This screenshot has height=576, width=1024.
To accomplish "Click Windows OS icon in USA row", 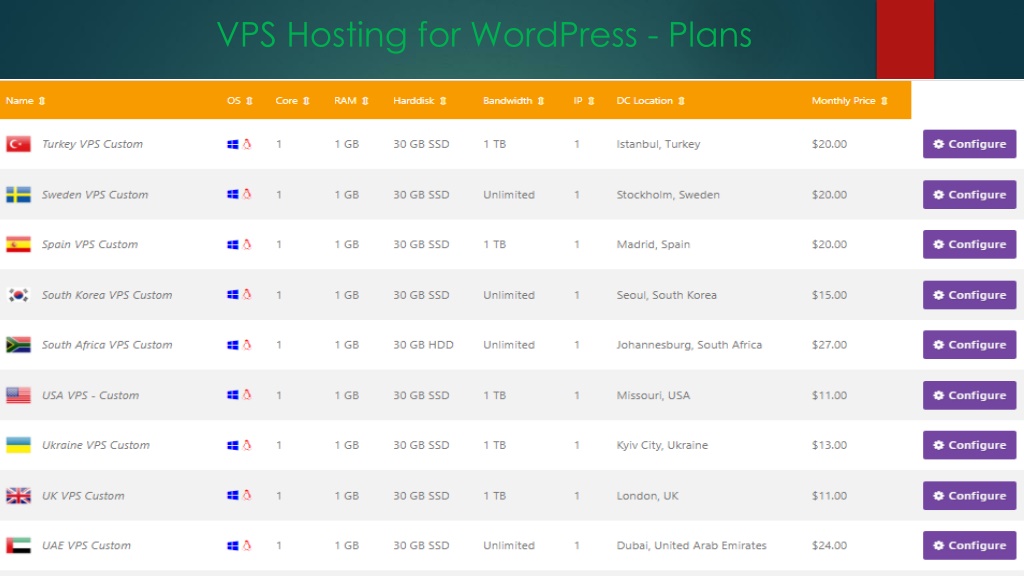I will 232,394.
